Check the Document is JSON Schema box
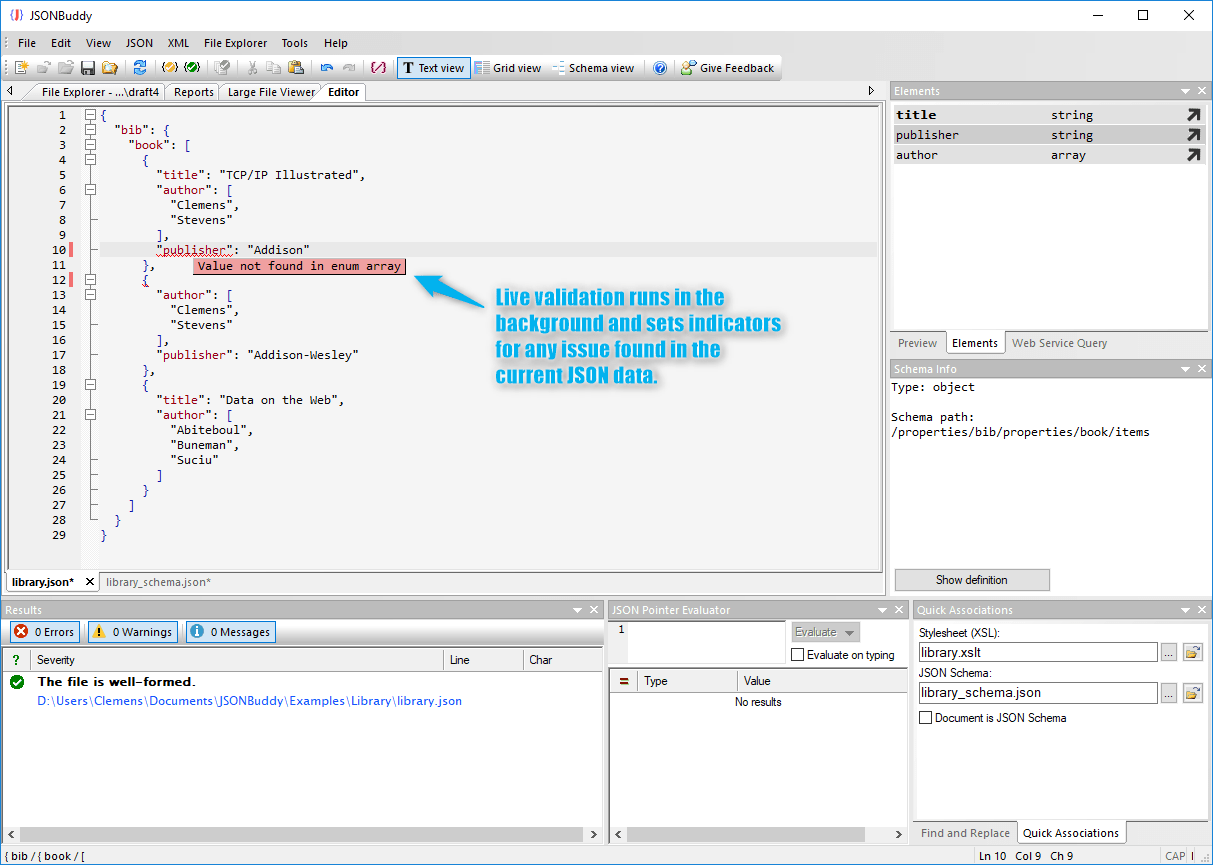This screenshot has width=1213, height=865. pyautogui.click(x=926, y=717)
